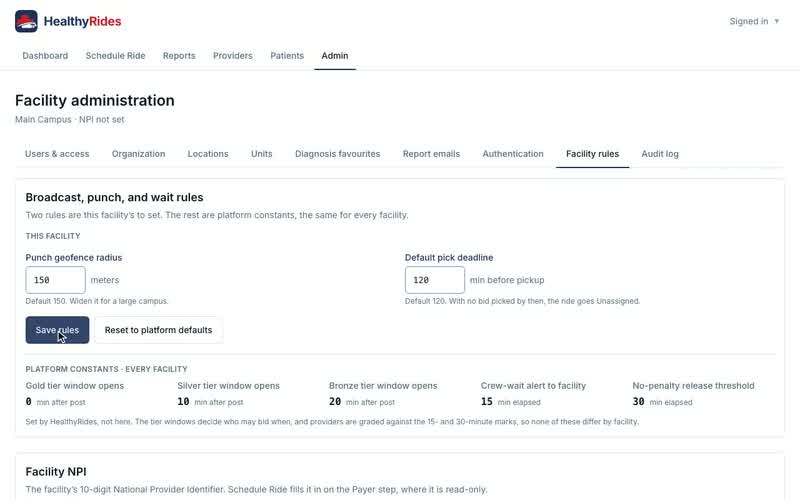Click 'Default 150. Widen it for a large campus.'

pos(97,301)
